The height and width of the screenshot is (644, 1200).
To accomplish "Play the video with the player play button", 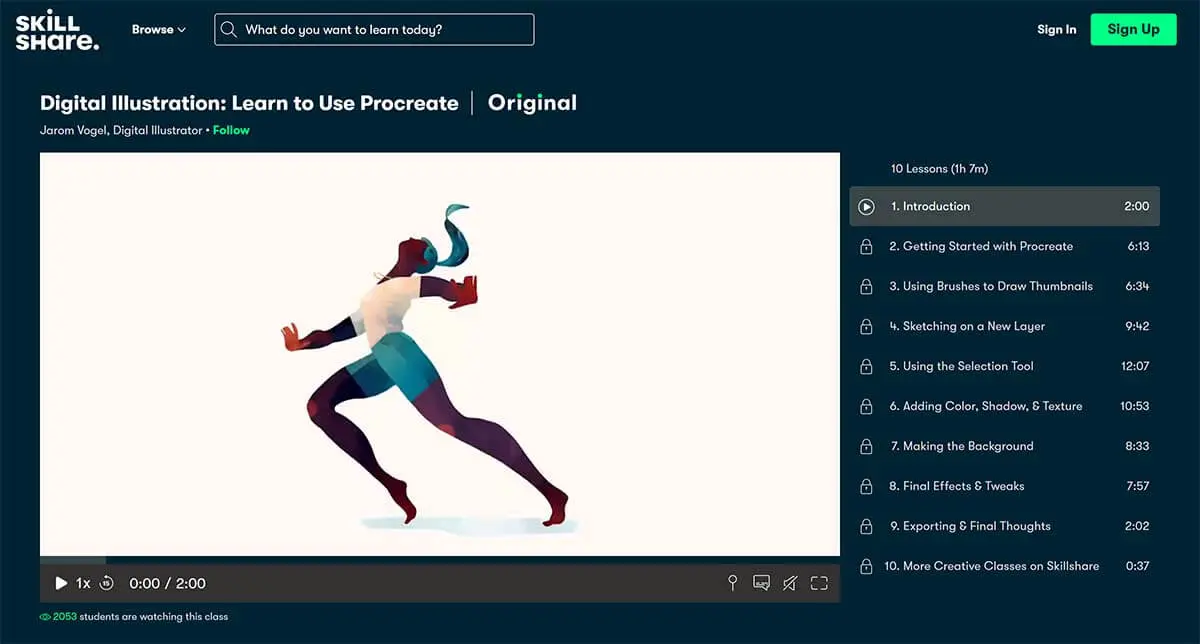I will coord(61,583).
